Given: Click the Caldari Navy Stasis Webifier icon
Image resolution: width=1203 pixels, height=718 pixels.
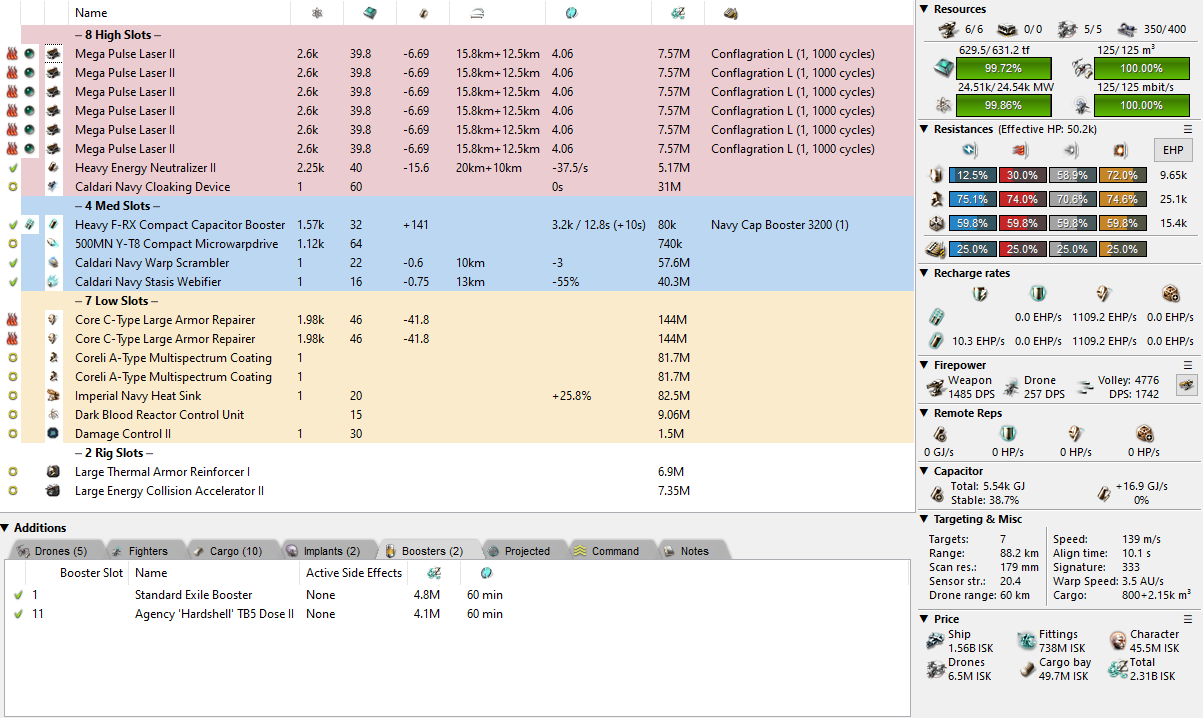Looking at the screenshot, I should click(x=53, y=282).
